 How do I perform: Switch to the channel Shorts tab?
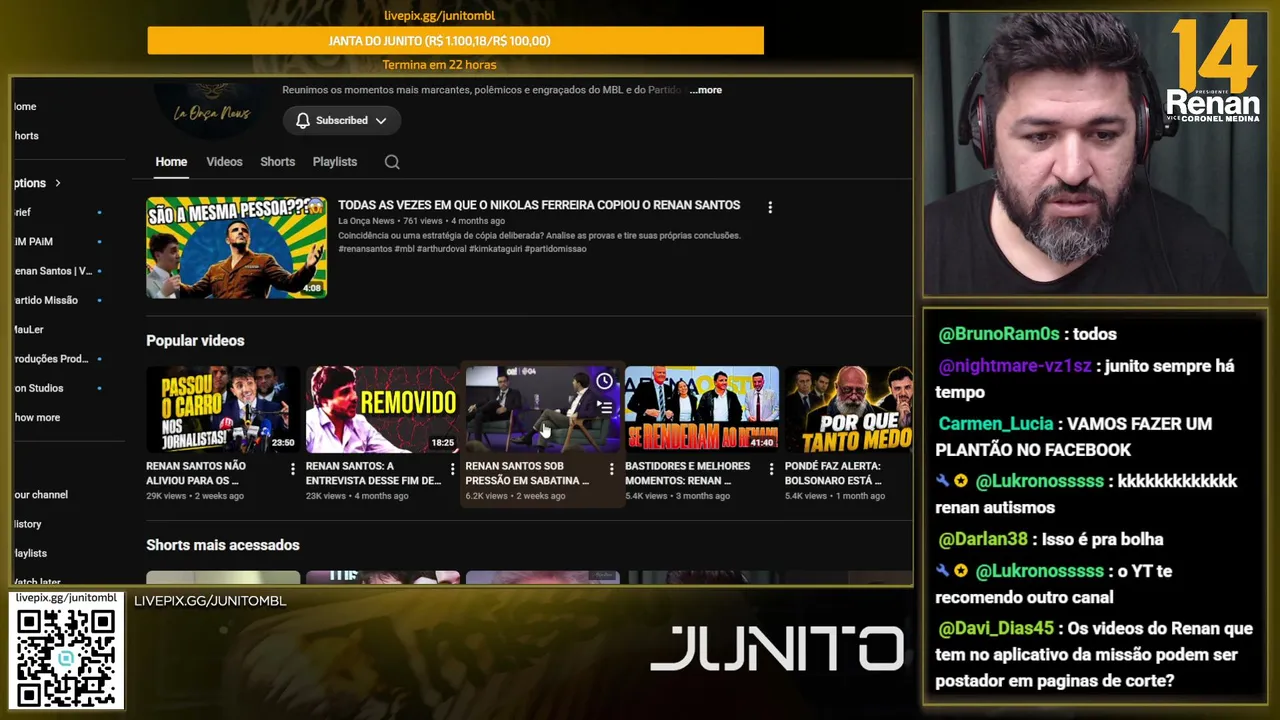277,162
